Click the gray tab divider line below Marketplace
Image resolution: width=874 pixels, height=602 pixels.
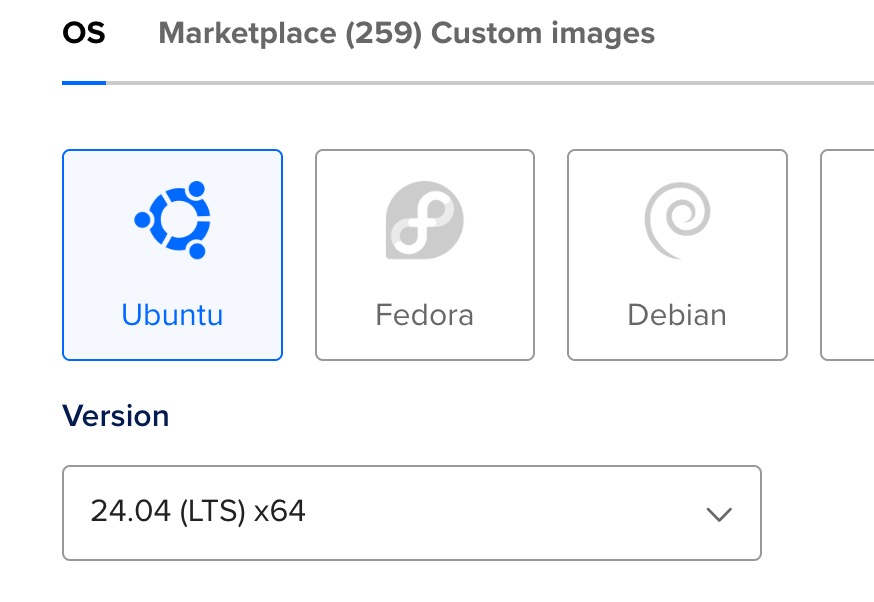point(290,82)
